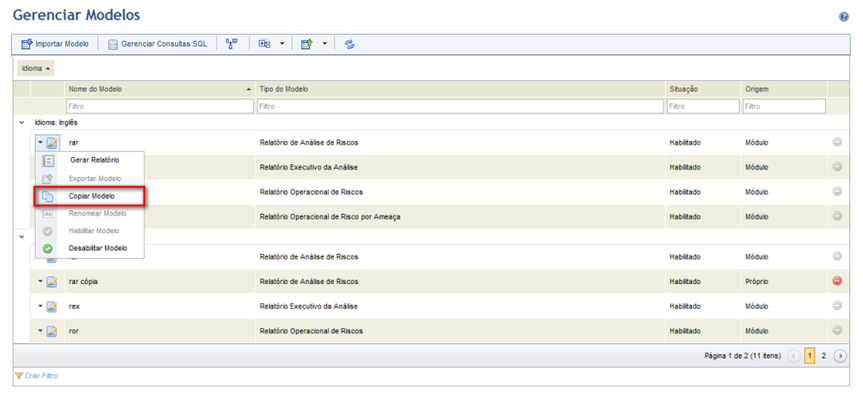This screenshot has height=393, width=863.
Task: Open the help icon beside Gerenciar Modelos
Action: pyautogui.click(x=843, y=17)
